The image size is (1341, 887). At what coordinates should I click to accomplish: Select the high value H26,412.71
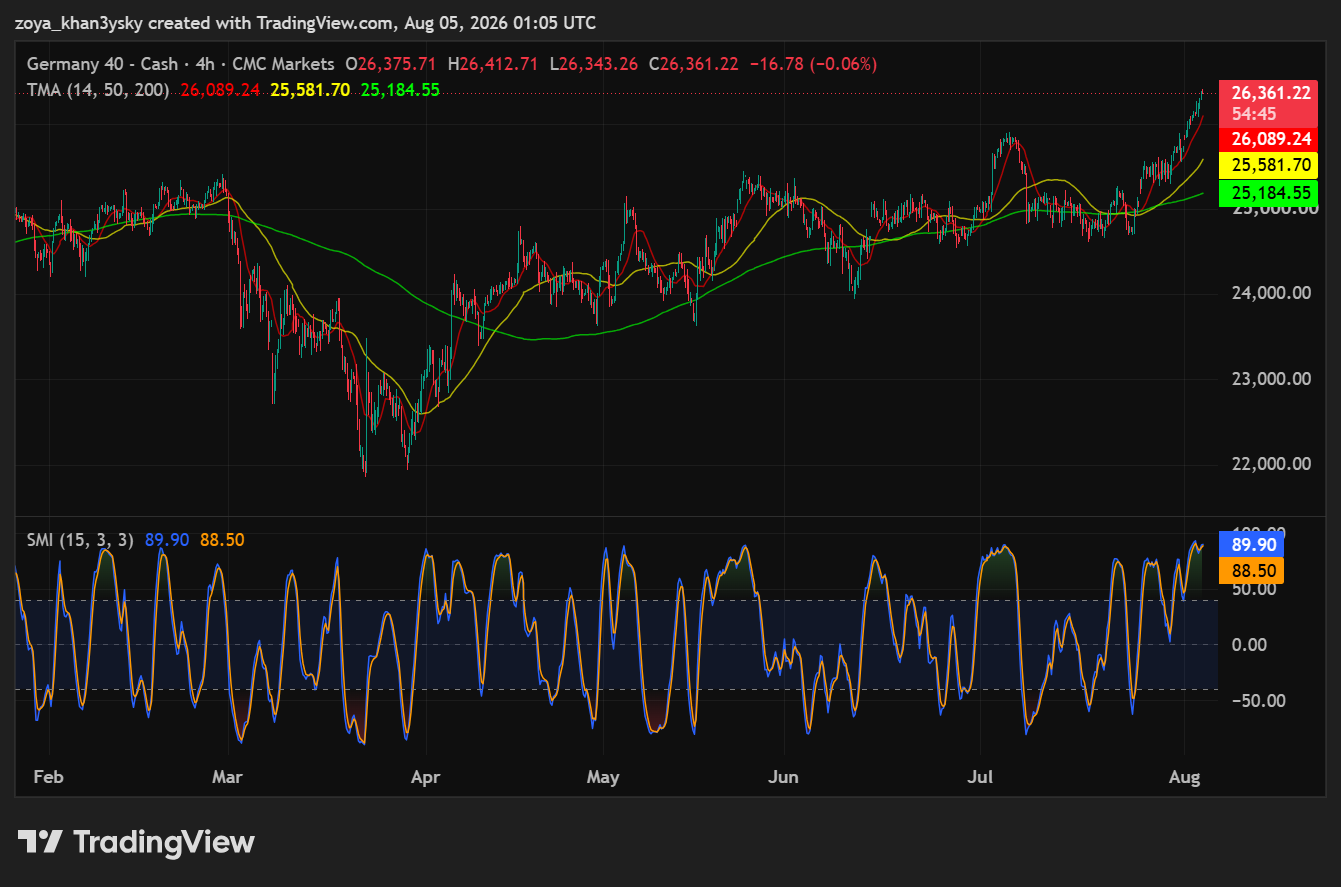[495, 64]
